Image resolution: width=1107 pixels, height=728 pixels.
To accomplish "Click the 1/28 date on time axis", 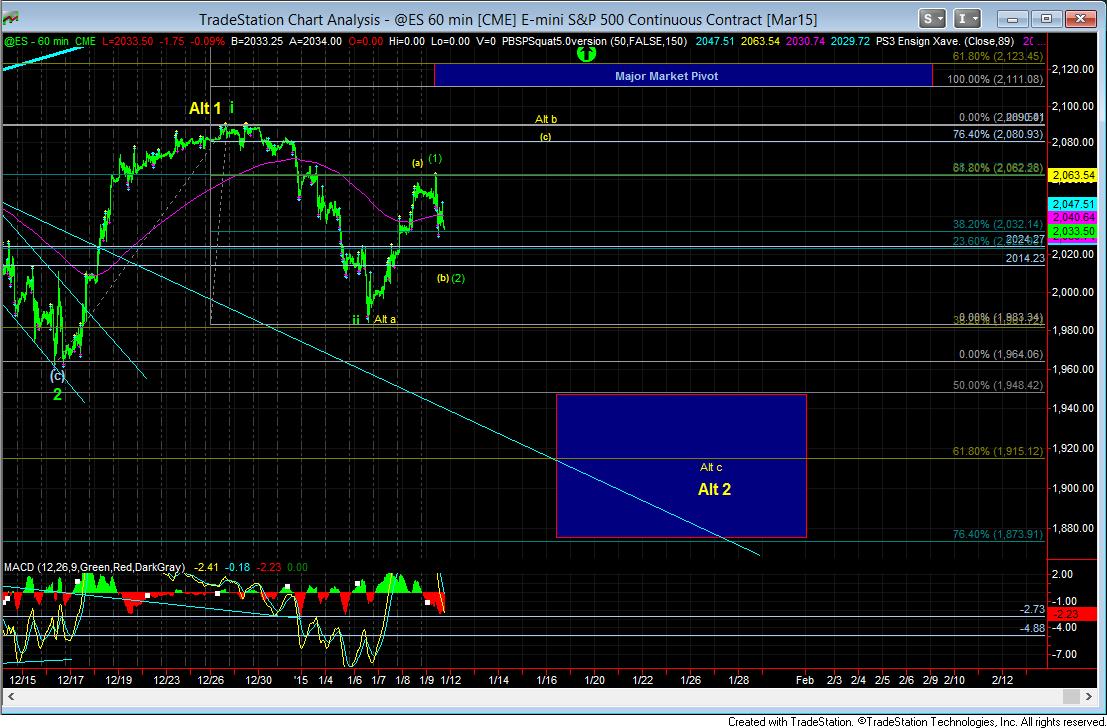I will point(738,680).
